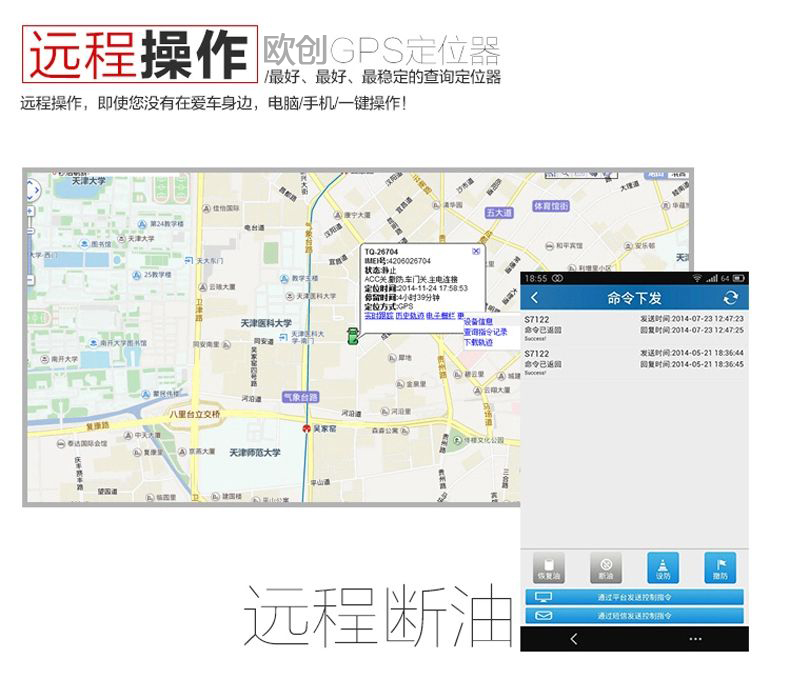
Task: Click the 历史轨迹 link in popup
Action: [410, 315]
